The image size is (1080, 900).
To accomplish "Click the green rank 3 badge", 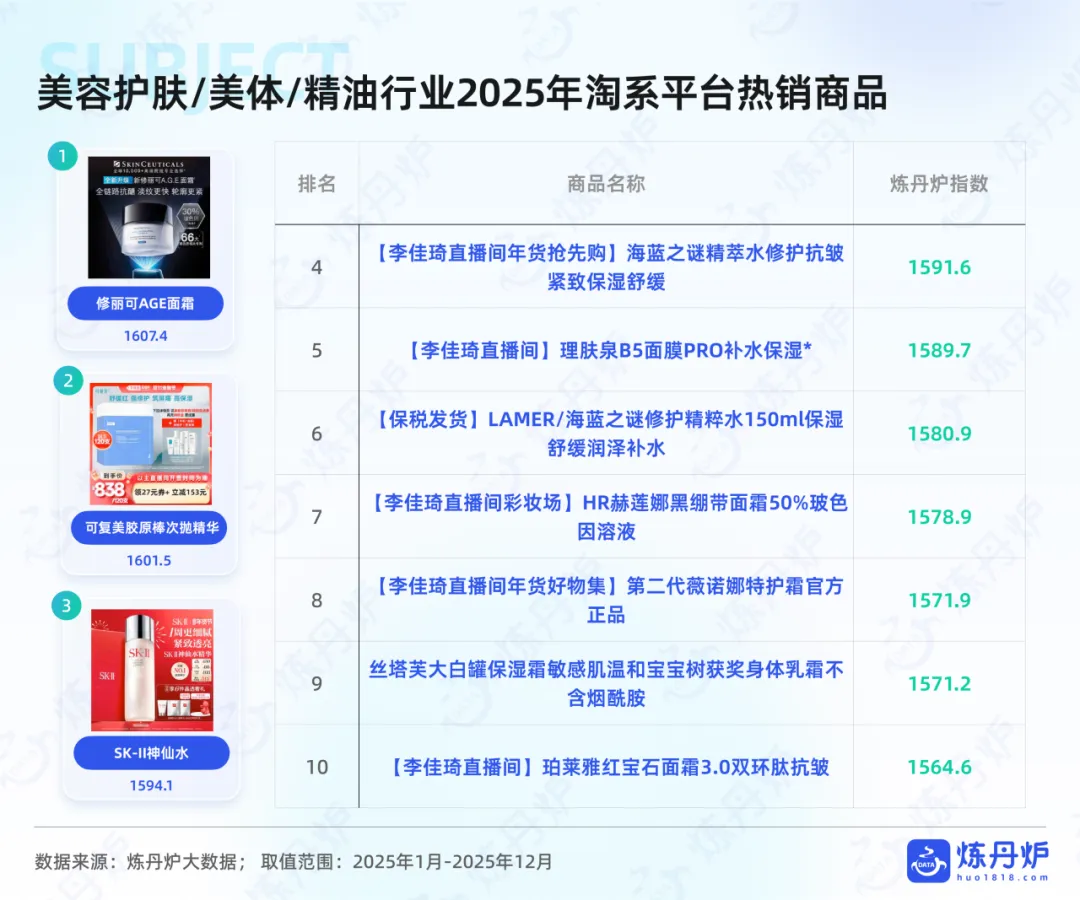I will coord(66,606).
